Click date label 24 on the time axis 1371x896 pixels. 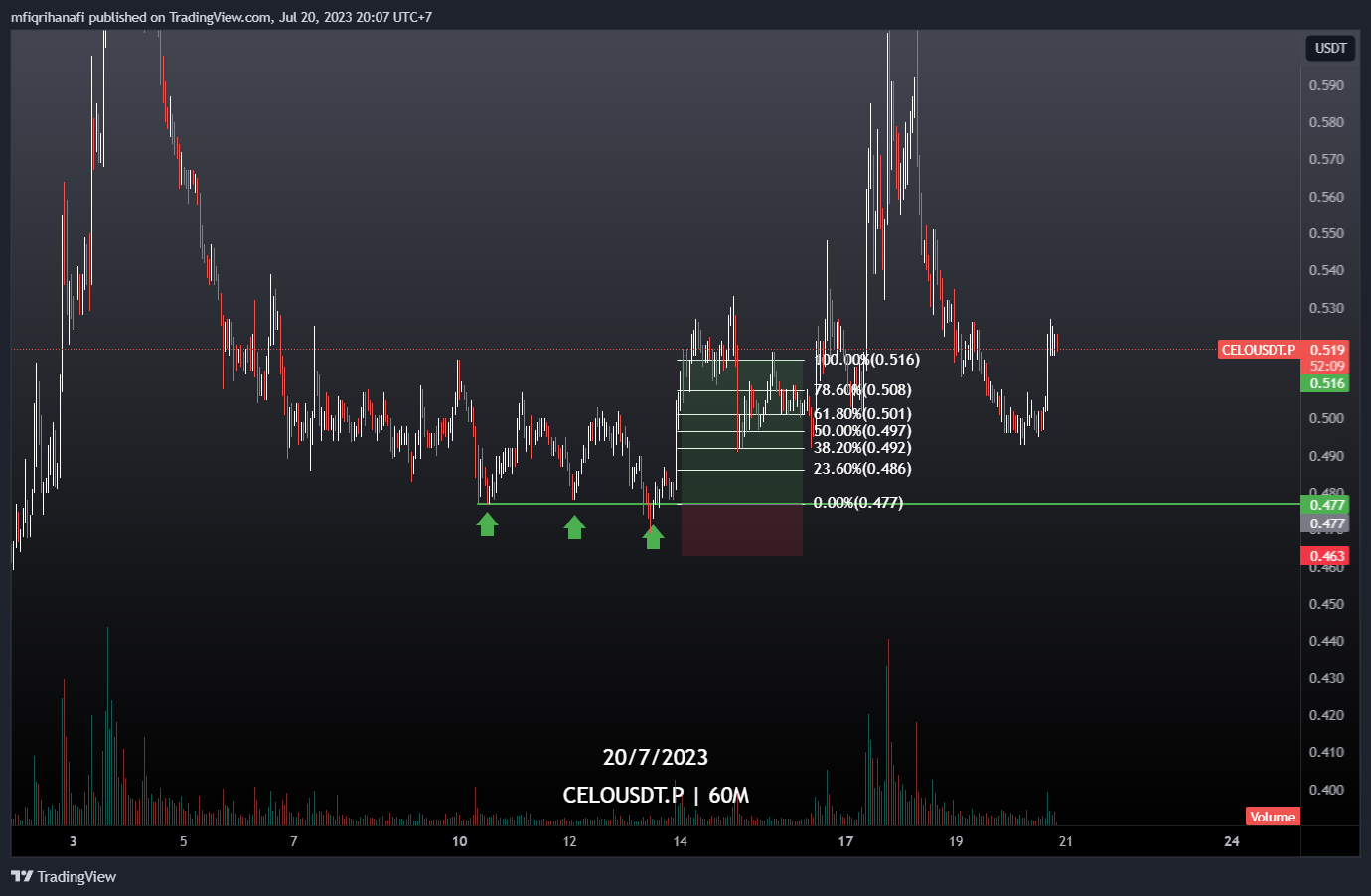(x=1232, y=841)
